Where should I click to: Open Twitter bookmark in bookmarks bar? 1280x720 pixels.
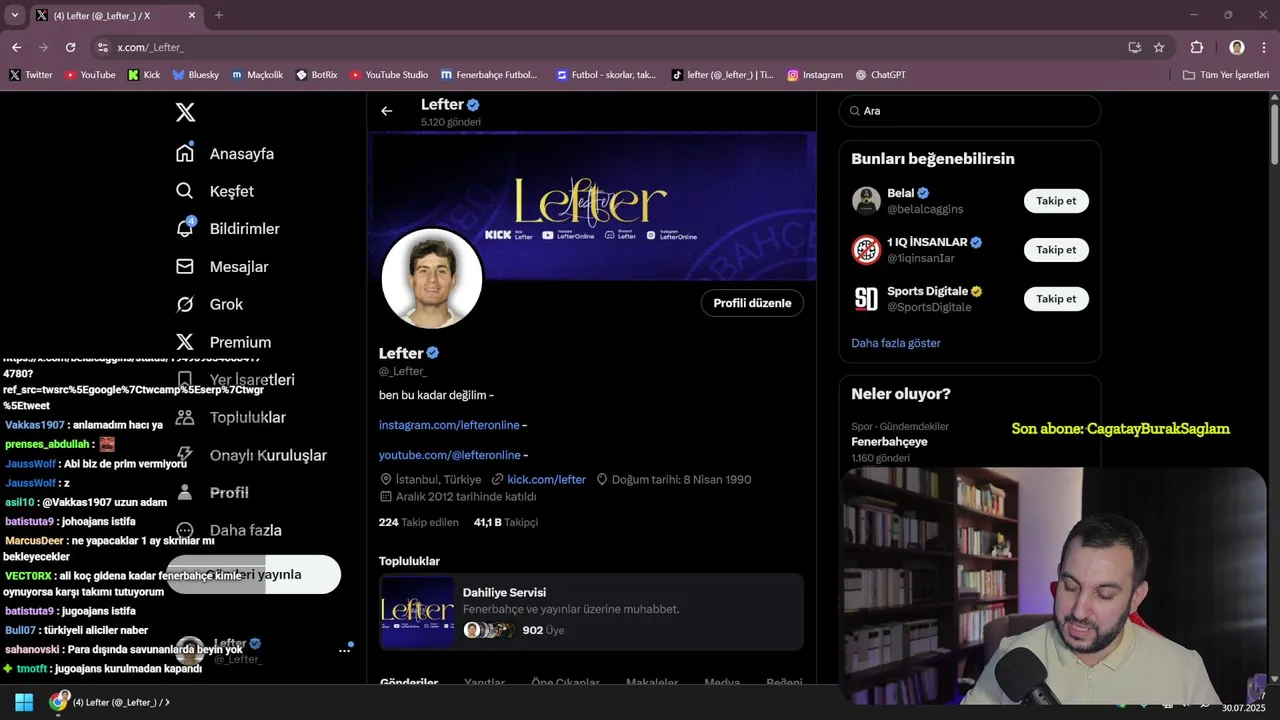[x=31, y=75]
